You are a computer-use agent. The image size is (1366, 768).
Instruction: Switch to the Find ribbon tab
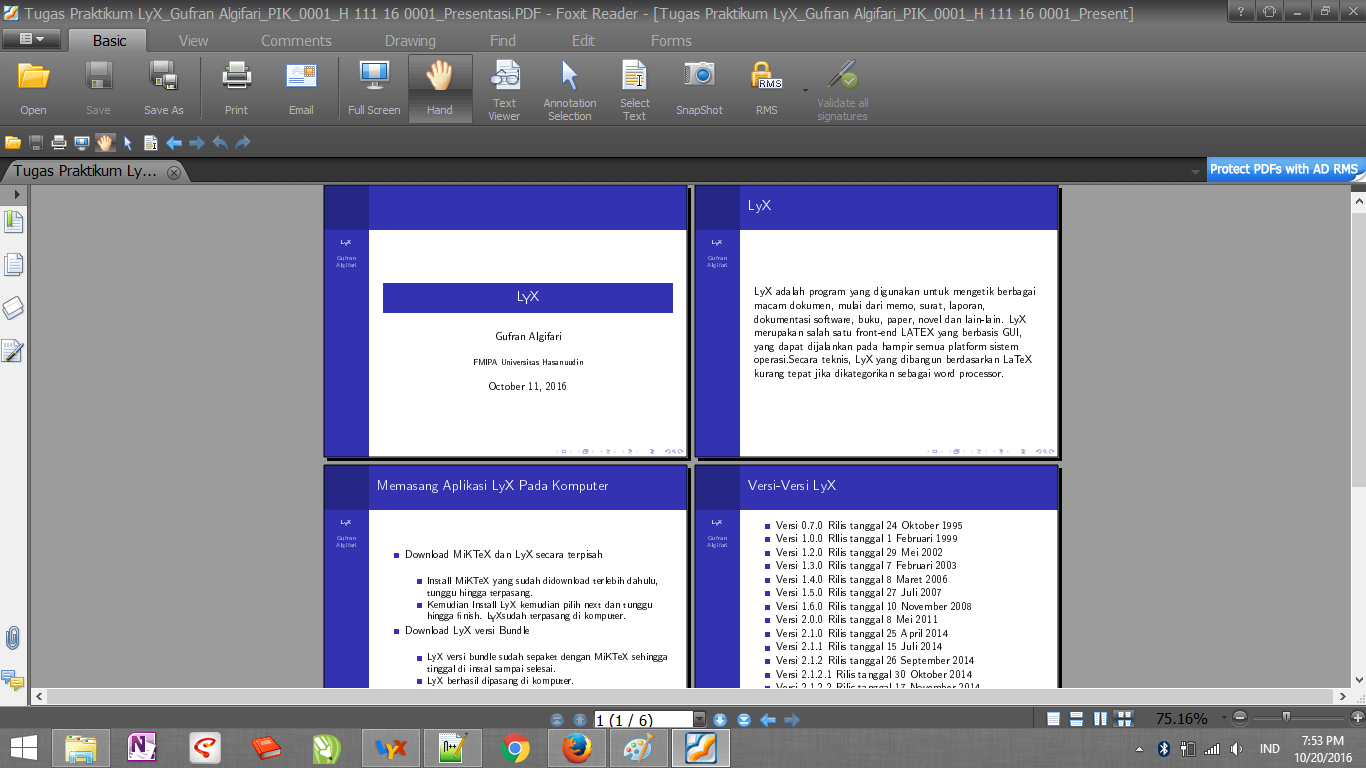pos(503,41)
